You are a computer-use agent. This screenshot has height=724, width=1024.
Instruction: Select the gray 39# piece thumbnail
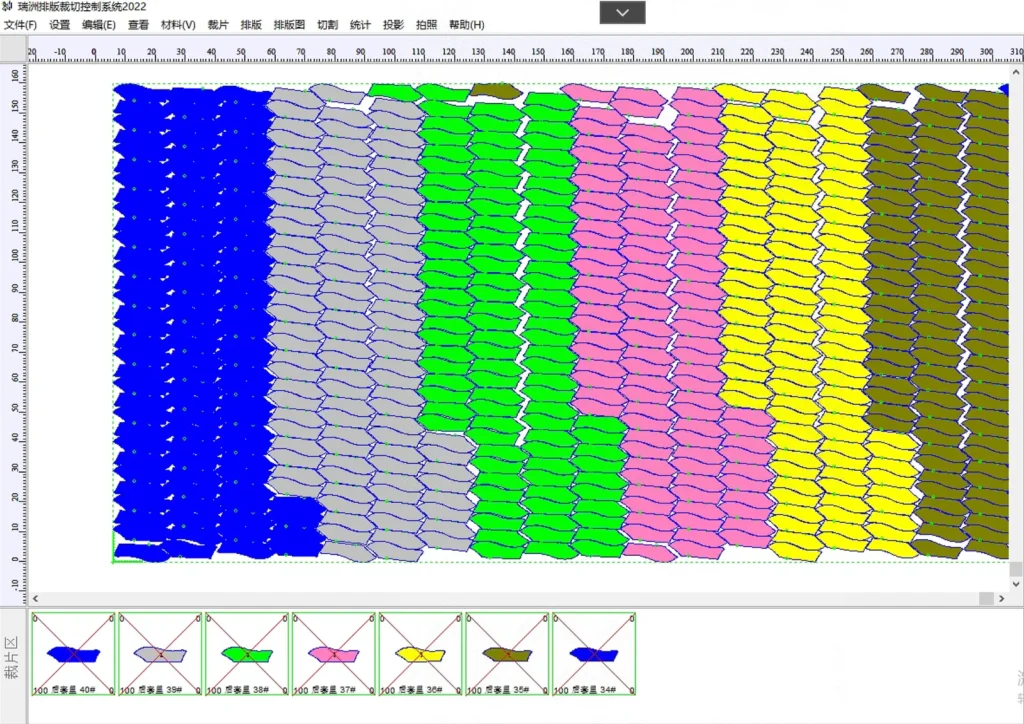160,653
